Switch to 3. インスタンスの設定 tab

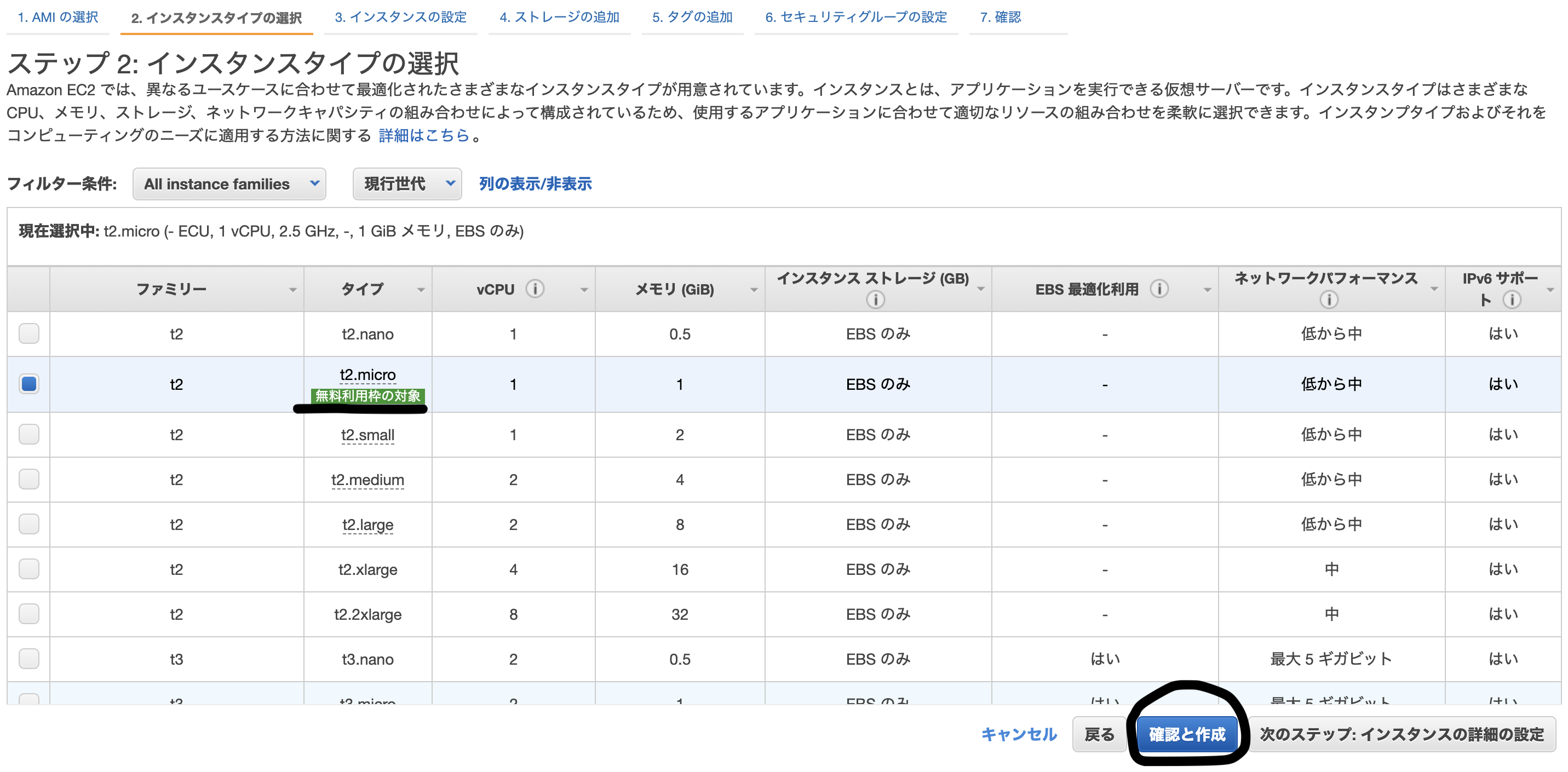tap(400, 17)
